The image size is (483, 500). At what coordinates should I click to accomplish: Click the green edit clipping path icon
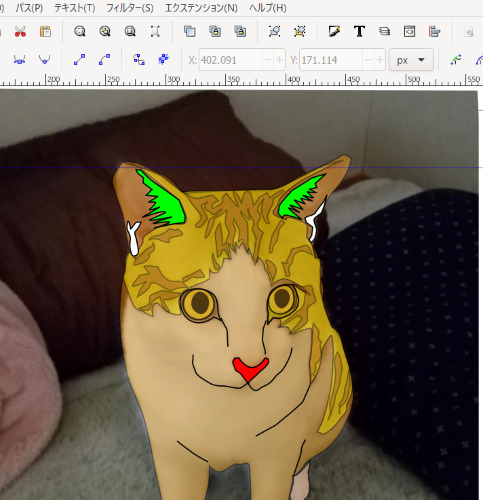pos(456,60)
